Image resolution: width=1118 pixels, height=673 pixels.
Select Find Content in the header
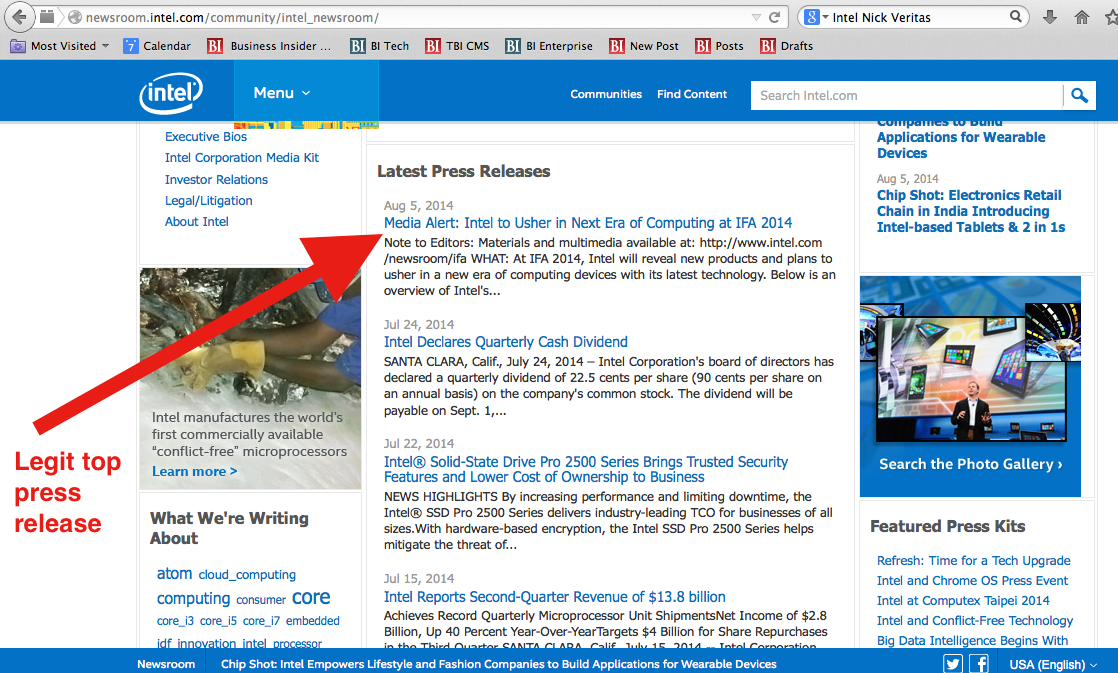(692, 94)
